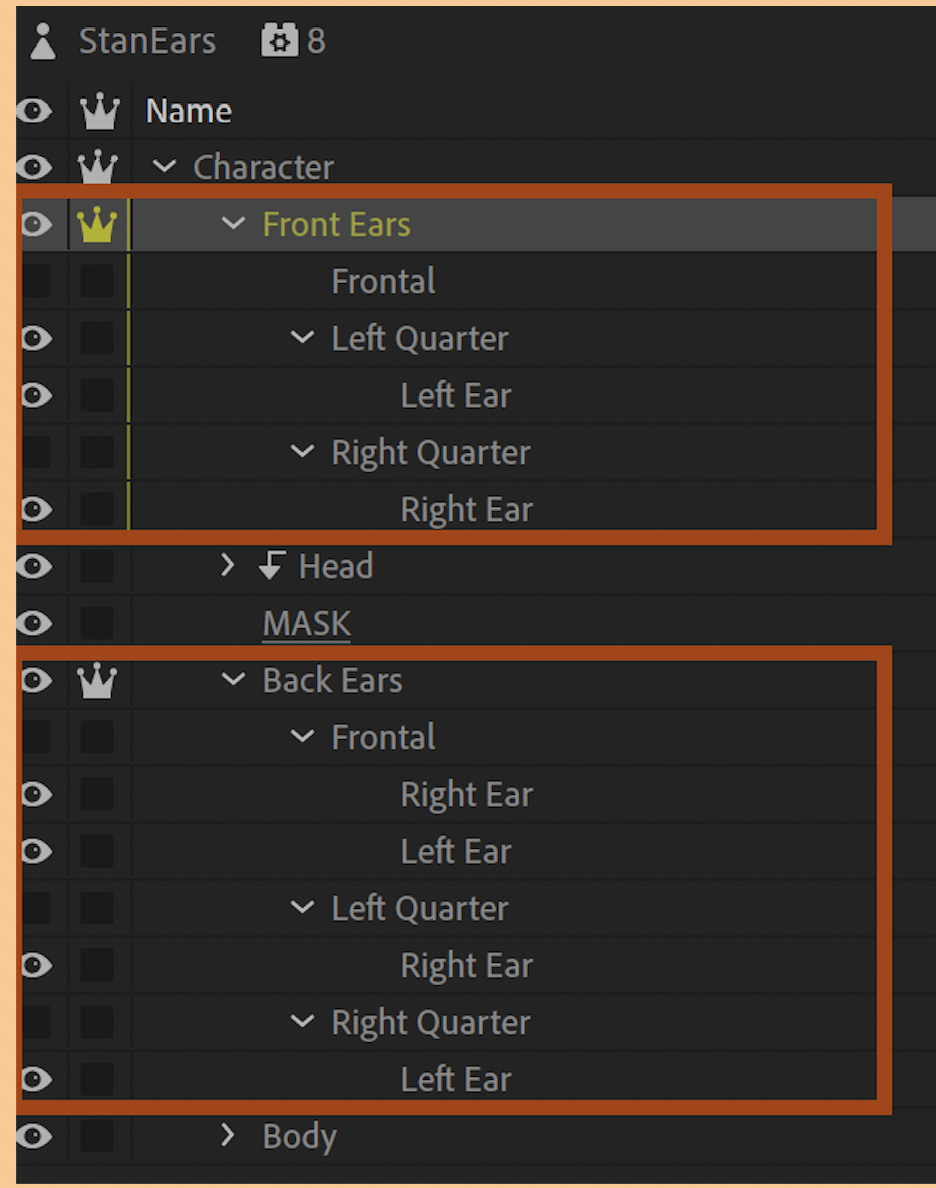This screenshot has width=936, height=1188.
Task: Click the crown icon beside Back Ears
Action: [98, 680]
